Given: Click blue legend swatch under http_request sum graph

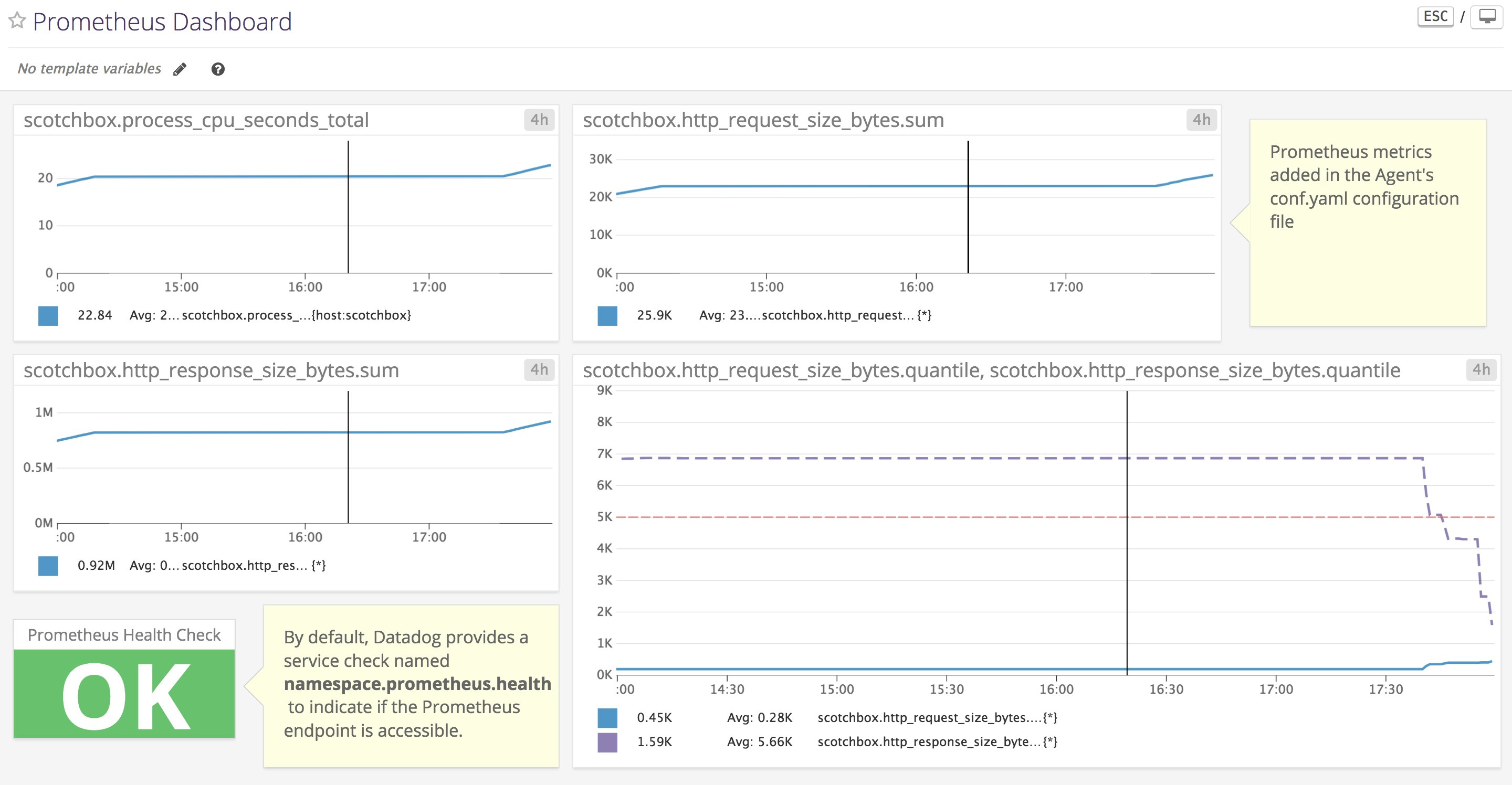Looking at the screenshot, I should coord(607,316).
